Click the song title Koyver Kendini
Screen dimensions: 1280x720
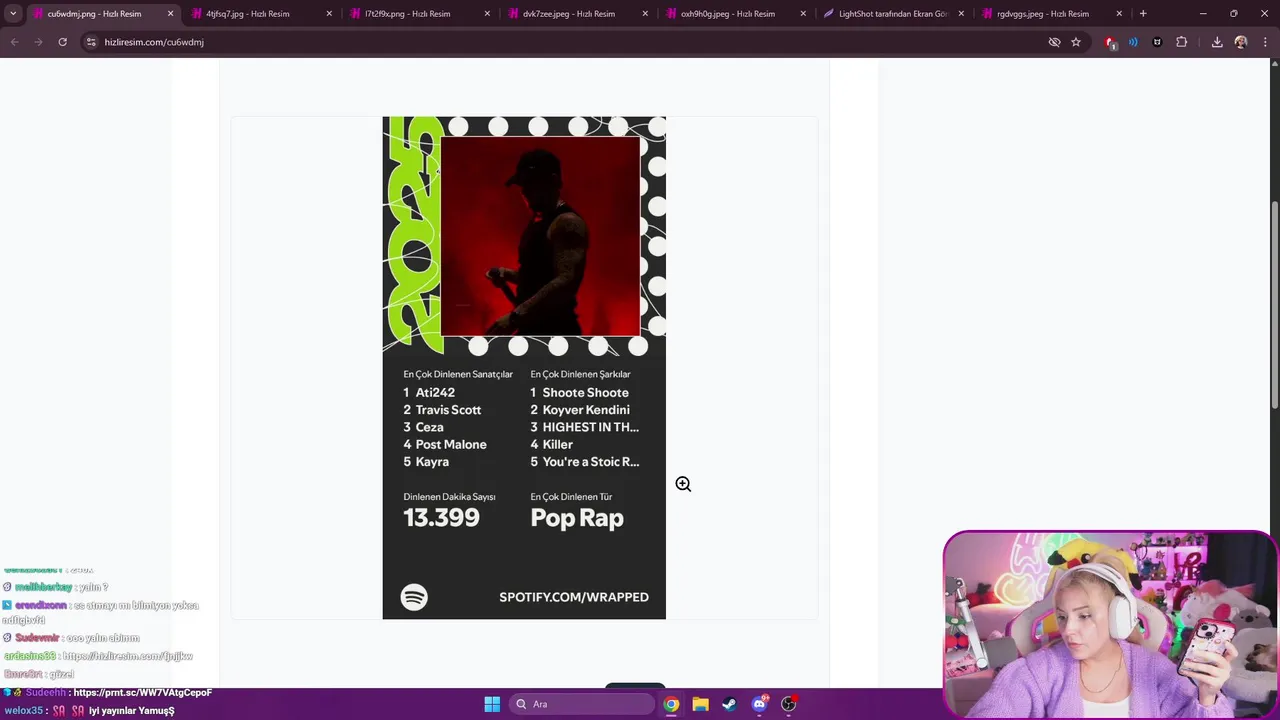point(586,410)
